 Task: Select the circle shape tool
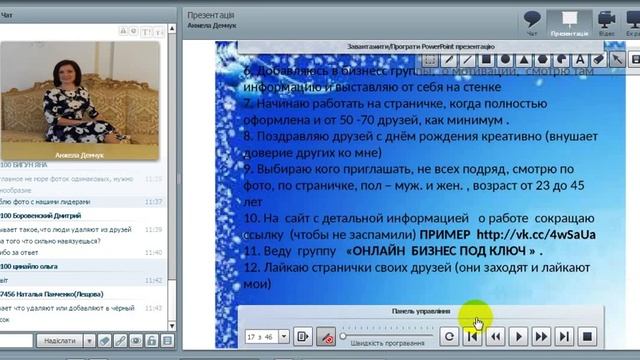(505, 60)
